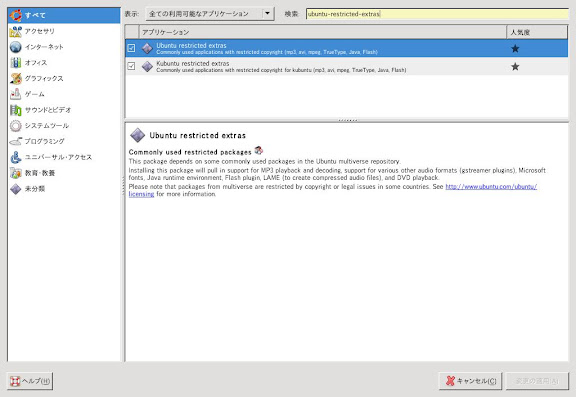
Task: Click the プログラミング category icon
Action: (x=16, y=141)
